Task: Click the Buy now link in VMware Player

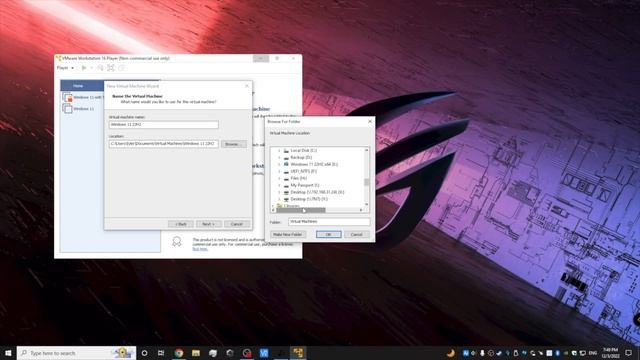Action: pyautogui.click(x=200, y=249)
